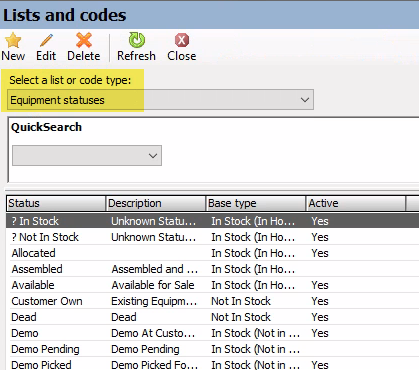The width and height of the screenshot is (419, 370).
Task: Click the Active 'Yes' cell in the Allocated row
Action: (x=320, y=253)
